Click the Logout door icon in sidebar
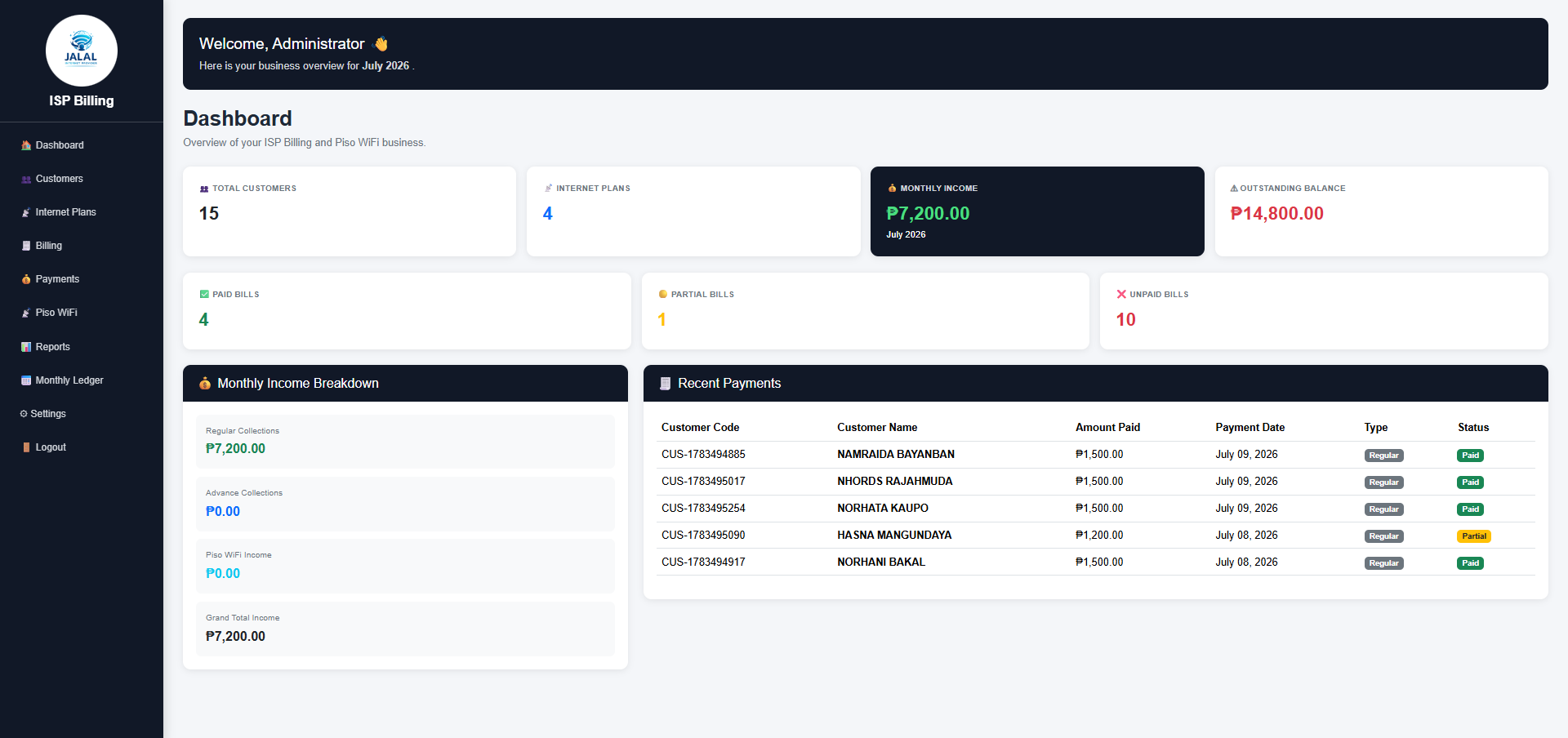 point(26,447)
